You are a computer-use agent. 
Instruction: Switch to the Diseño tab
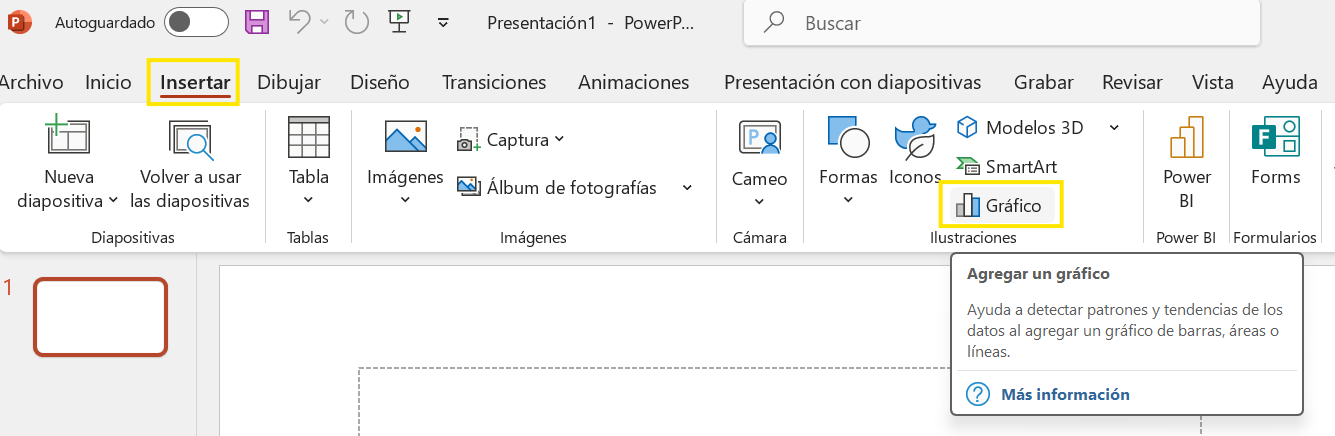[x=380, y=82]
